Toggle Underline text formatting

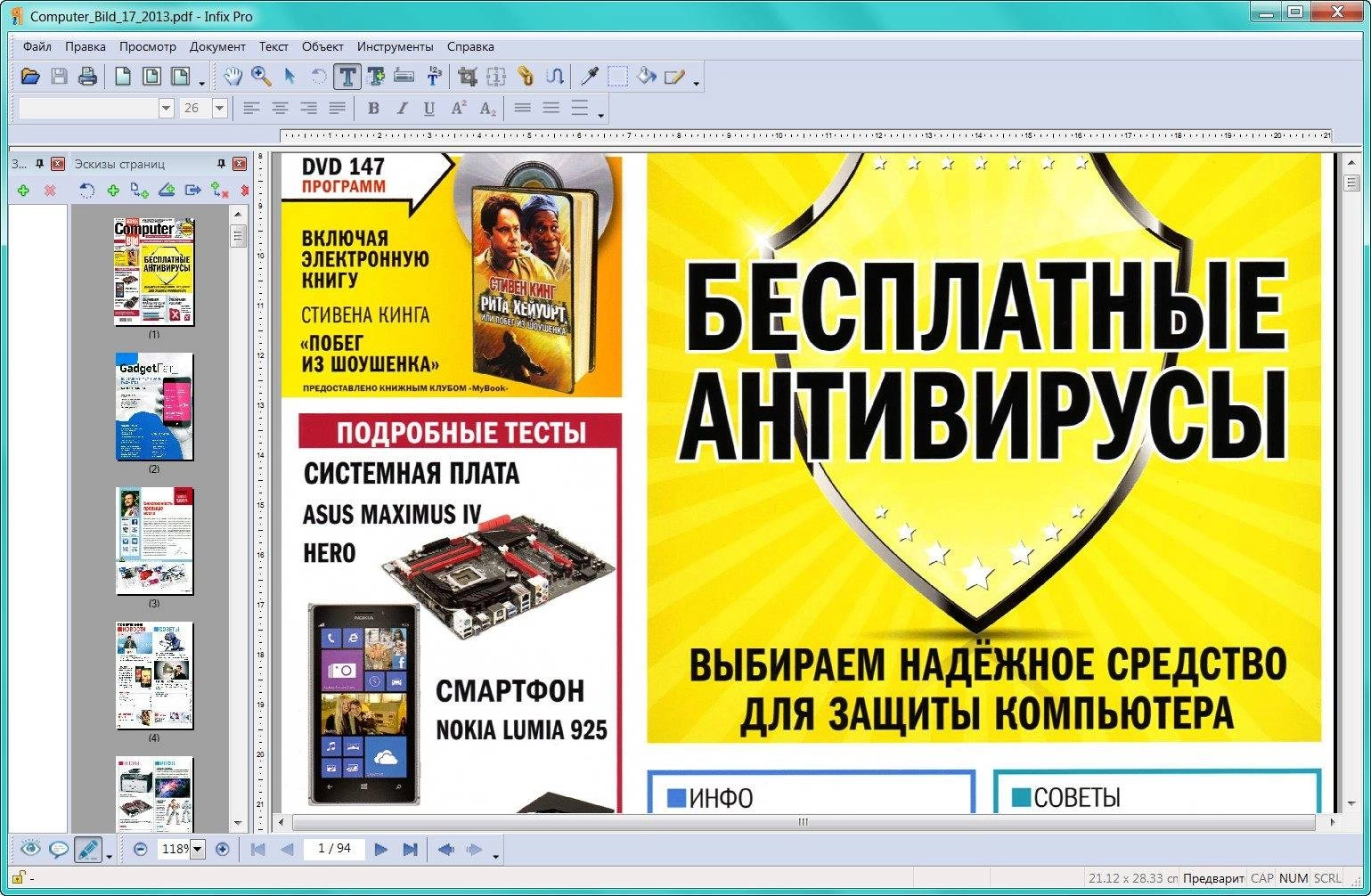(429, 109)
